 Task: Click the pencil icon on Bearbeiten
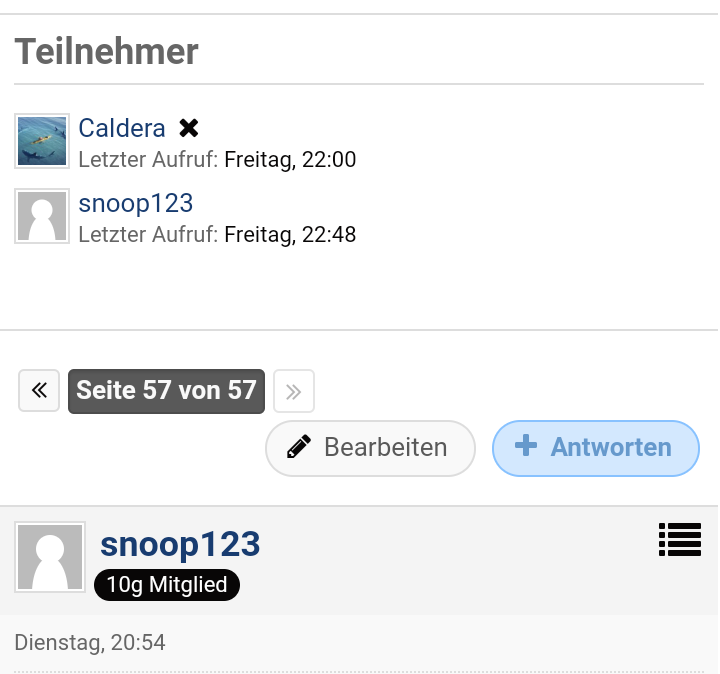click(x=298, y=447)
